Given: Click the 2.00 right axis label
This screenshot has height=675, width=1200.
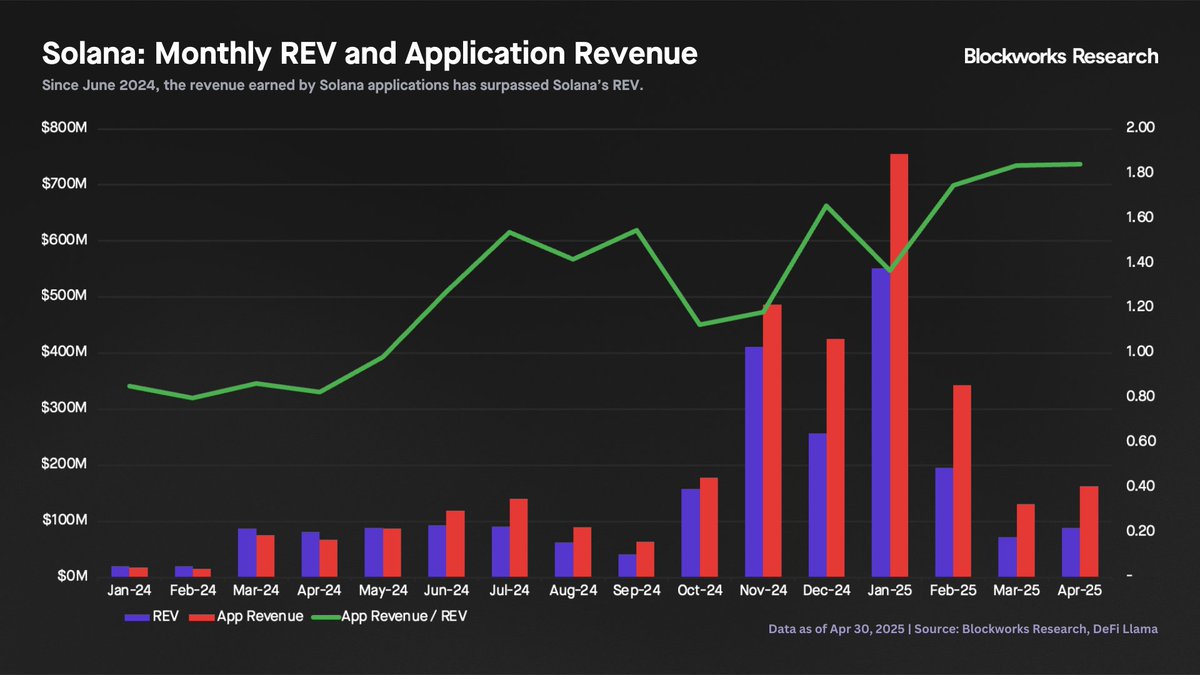Looking at the screenshot, I should tap(1140, 128).
